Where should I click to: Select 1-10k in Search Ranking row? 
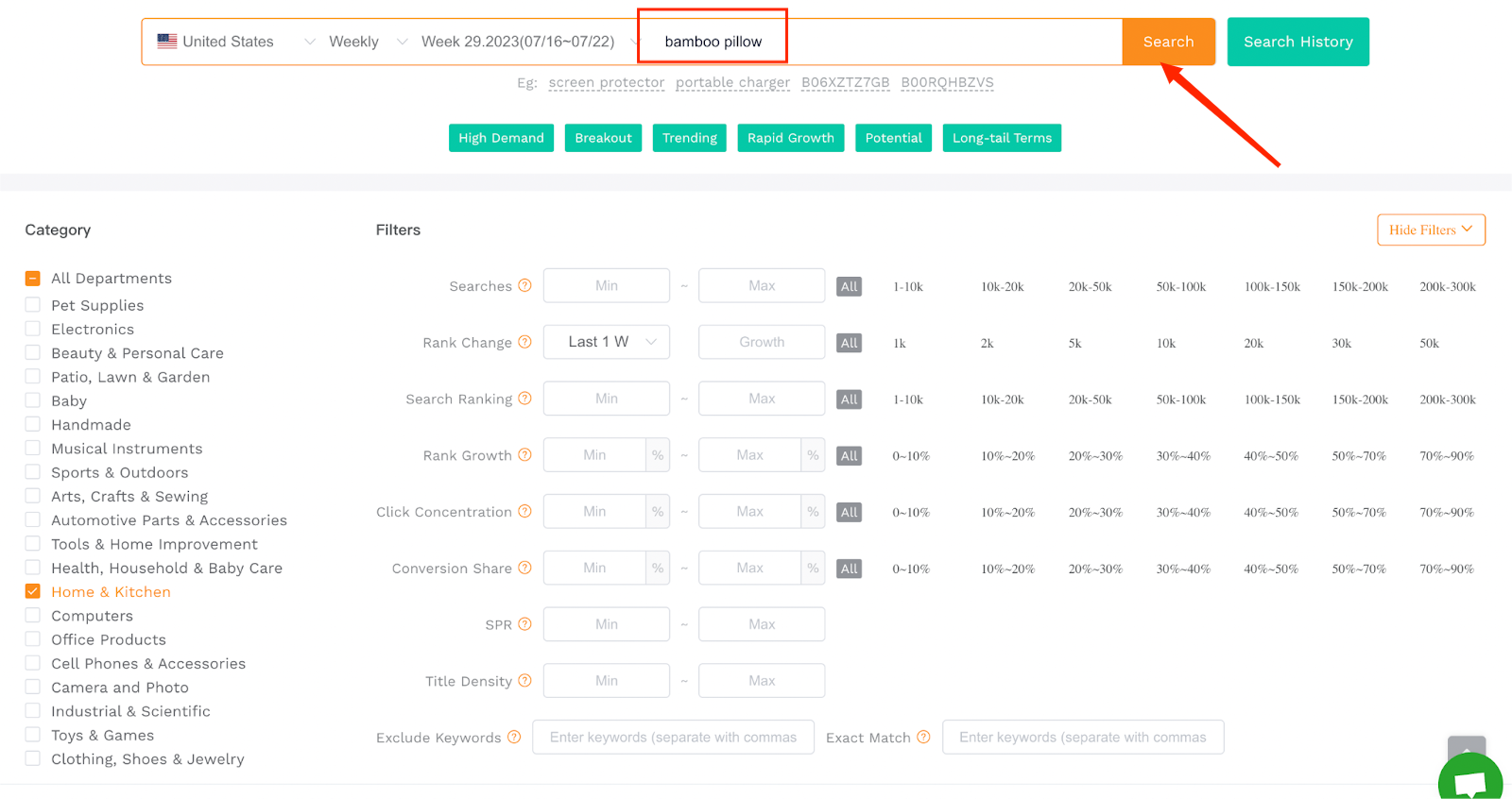click(908, 399)
